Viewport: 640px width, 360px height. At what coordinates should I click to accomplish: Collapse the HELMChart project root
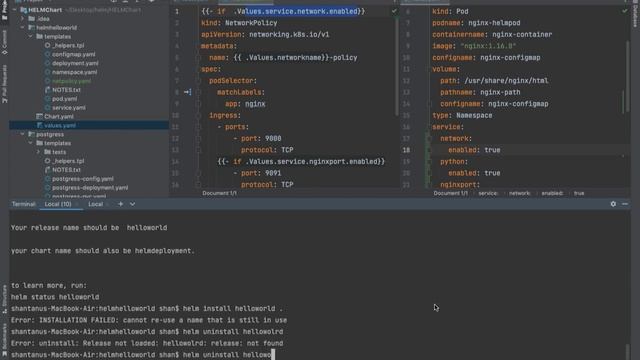[15, 10]
